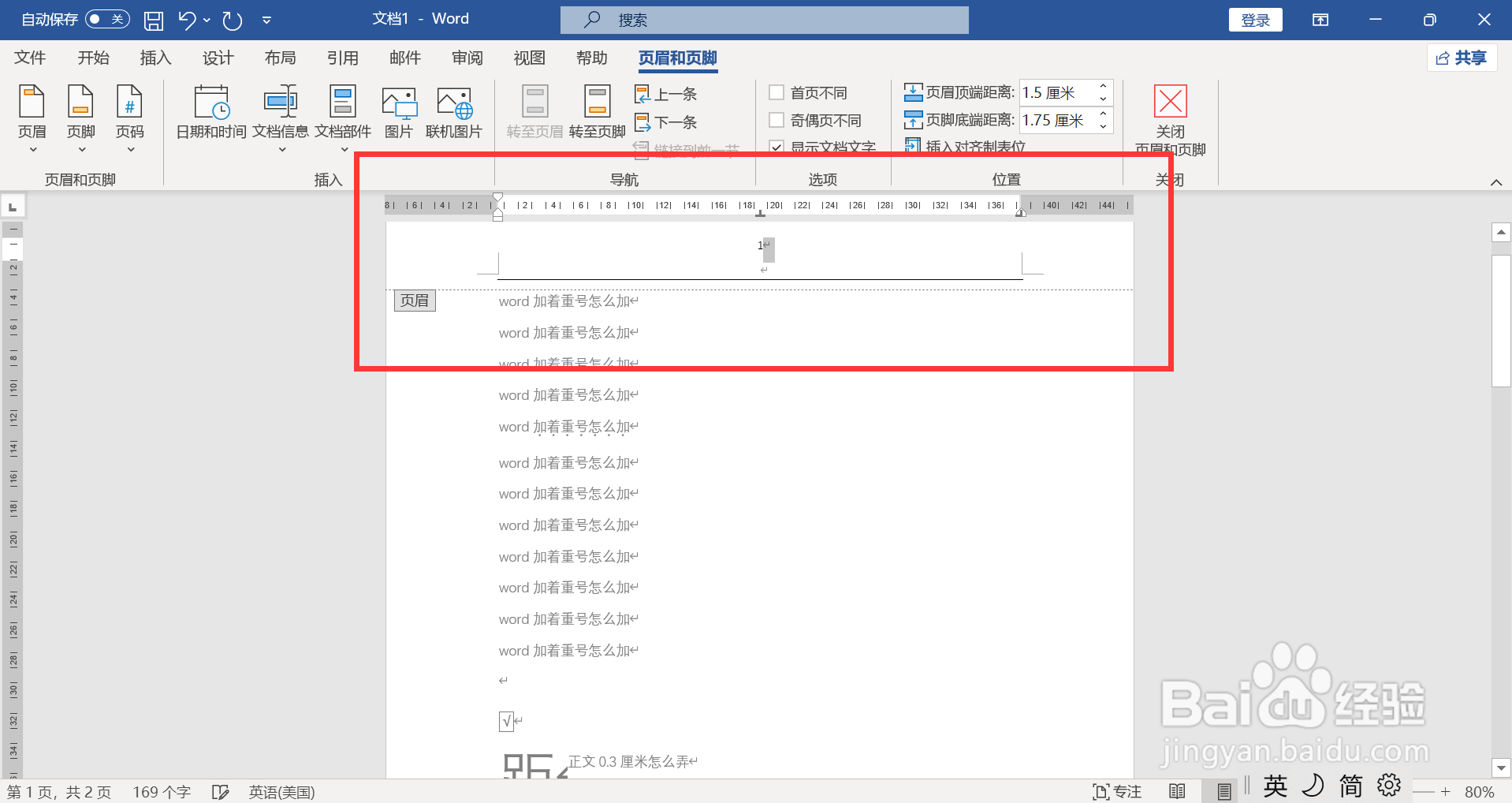Insert Online Pictures (联机图片)

pos(454,112)
